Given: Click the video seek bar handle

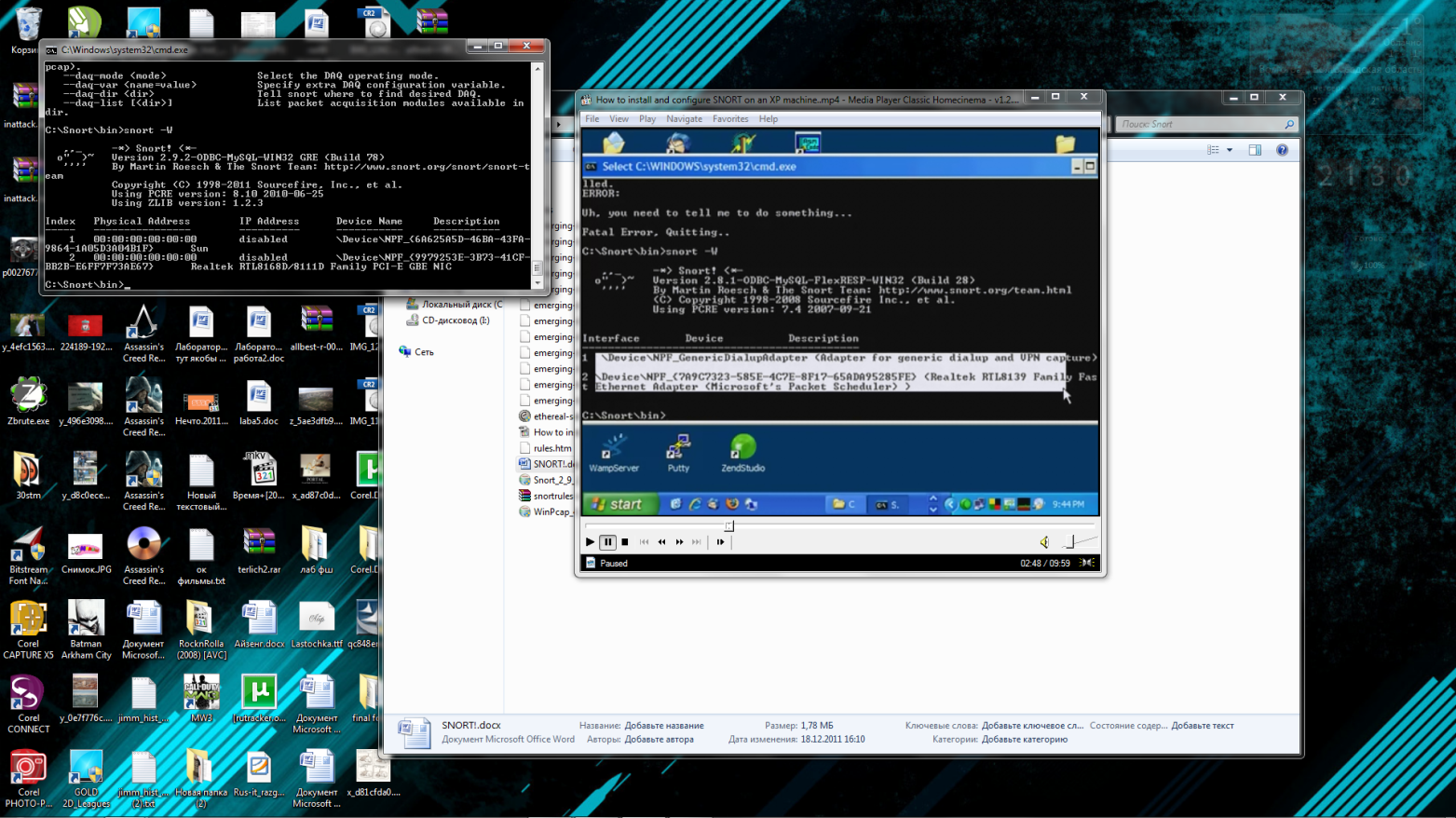Looking at the screenshot, I should pyautogui.click(x=729, y=526).
